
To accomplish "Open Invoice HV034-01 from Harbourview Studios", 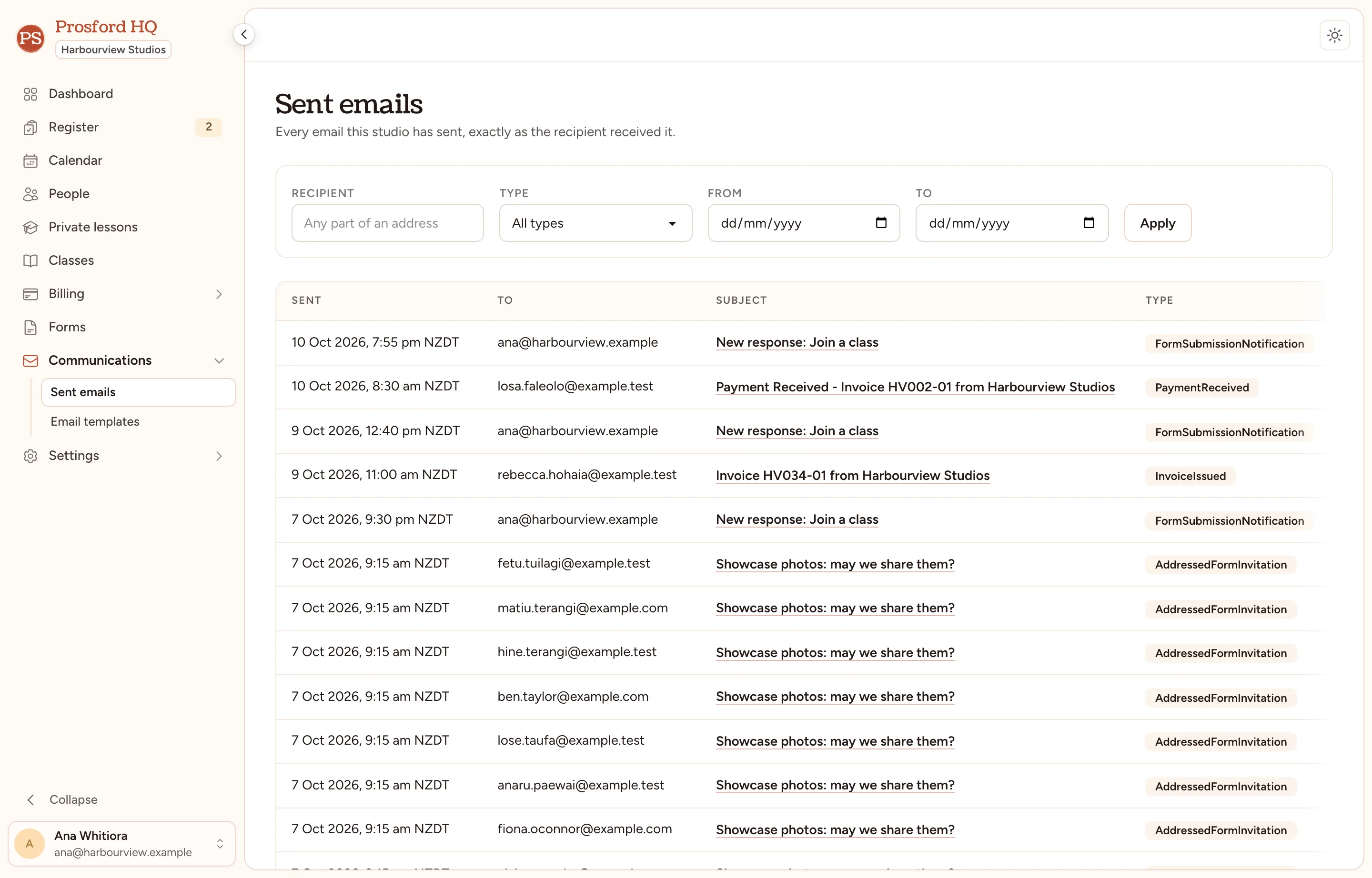I will [x=852, y=476].
